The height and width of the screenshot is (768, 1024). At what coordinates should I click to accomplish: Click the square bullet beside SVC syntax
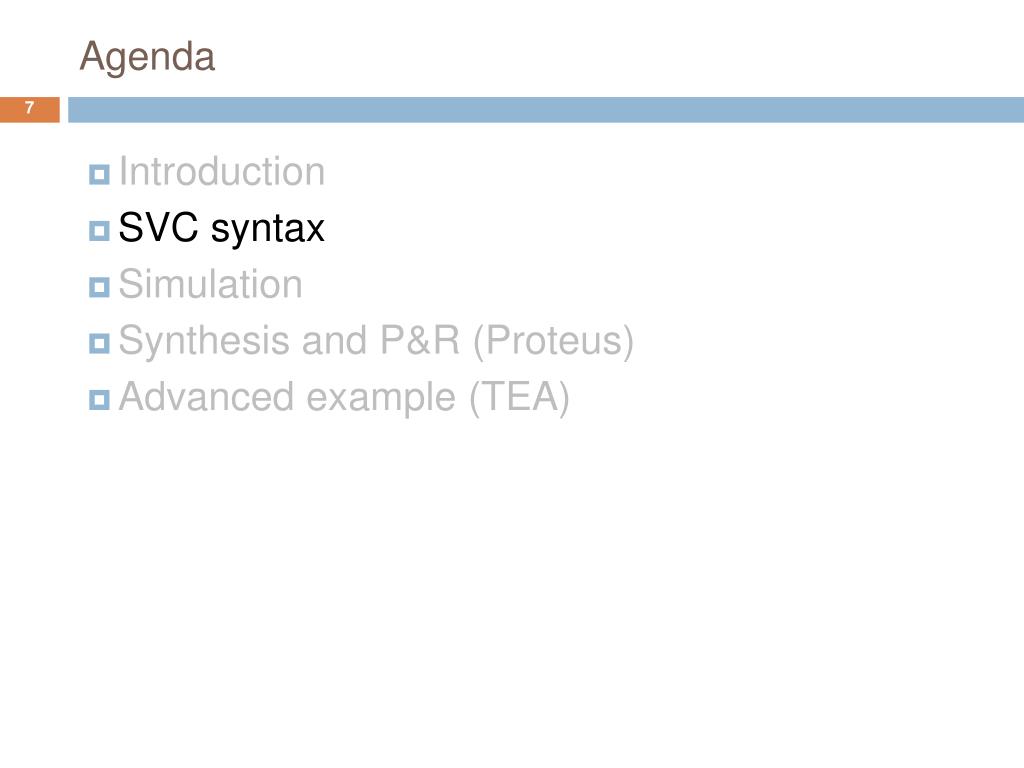click(99, 231)
